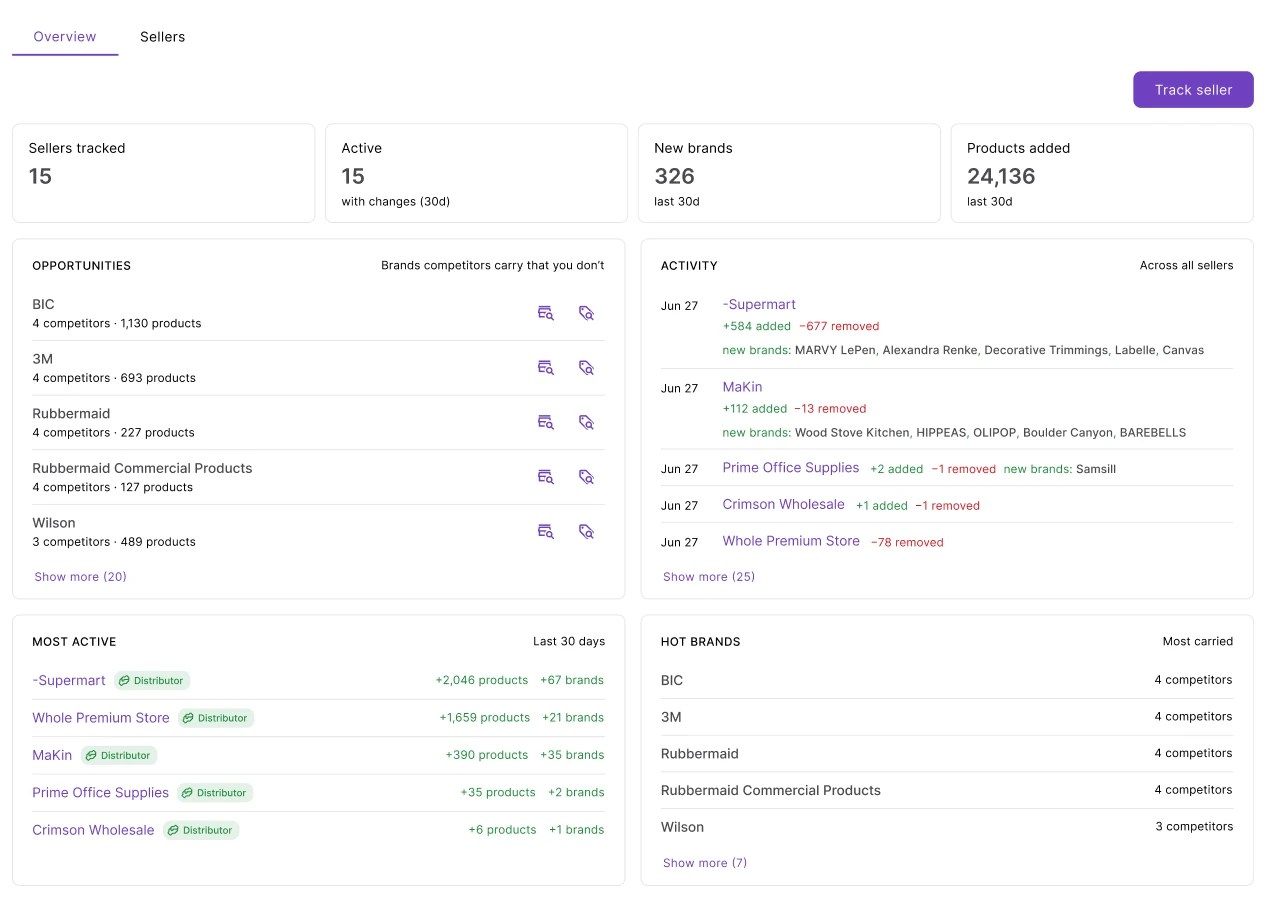
Task: Click the store search icon for BIC
Action: pos(545,313)
